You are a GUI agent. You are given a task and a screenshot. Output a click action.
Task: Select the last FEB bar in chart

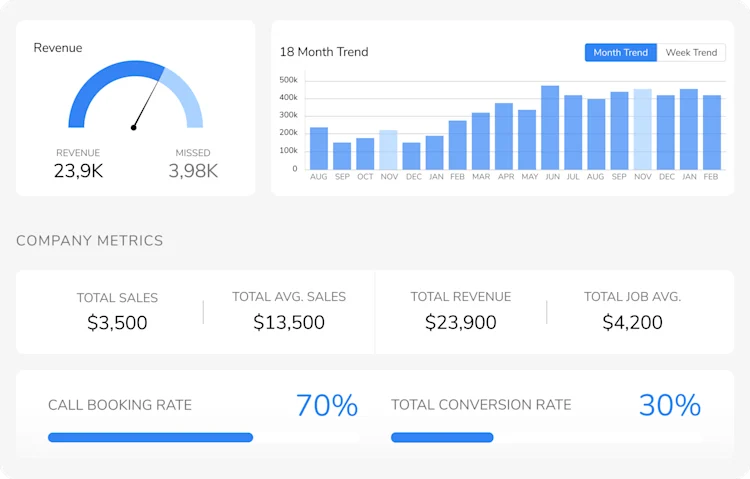pyautogui.click(x=712, y=133)
